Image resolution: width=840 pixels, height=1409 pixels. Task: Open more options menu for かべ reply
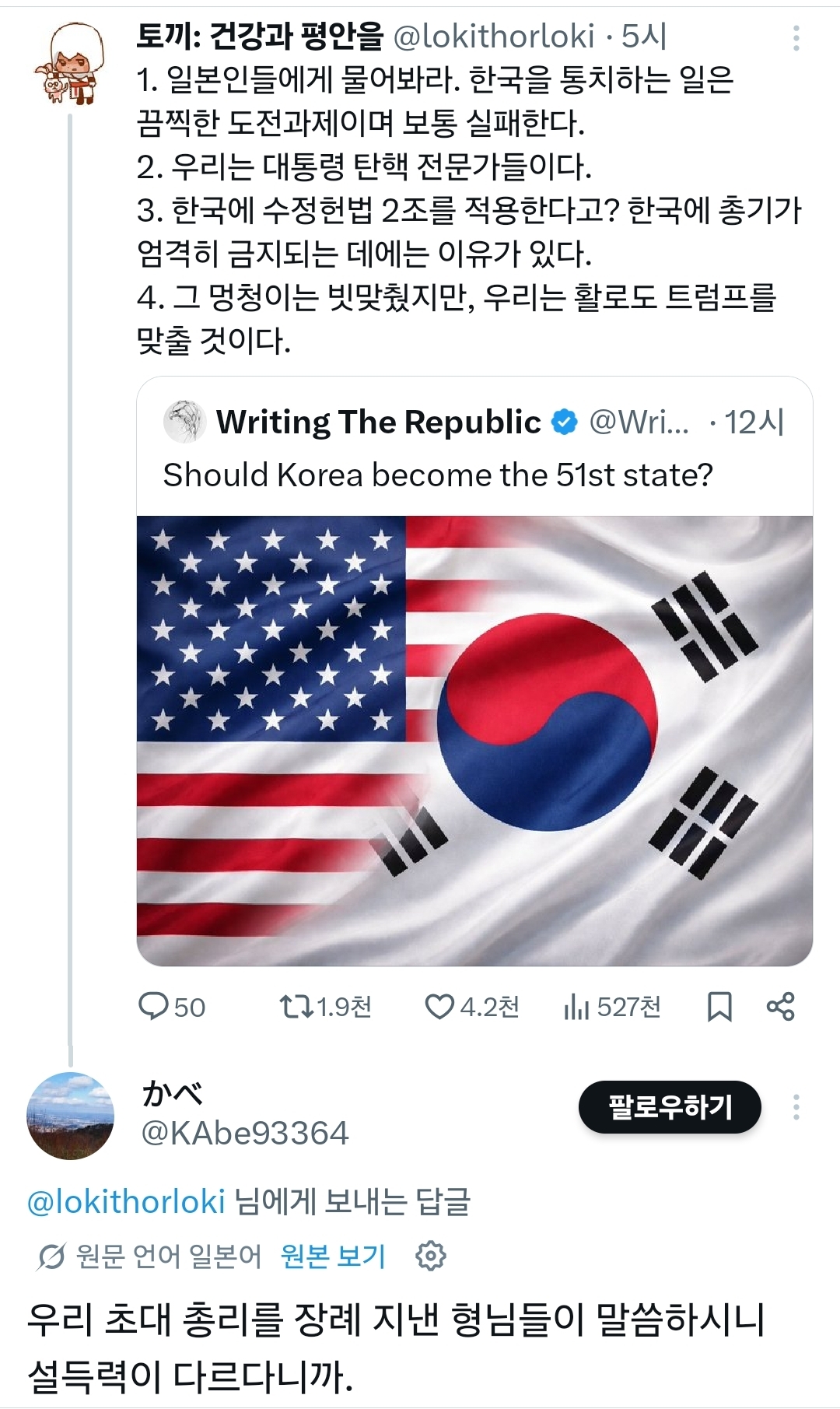(796, 1106)
